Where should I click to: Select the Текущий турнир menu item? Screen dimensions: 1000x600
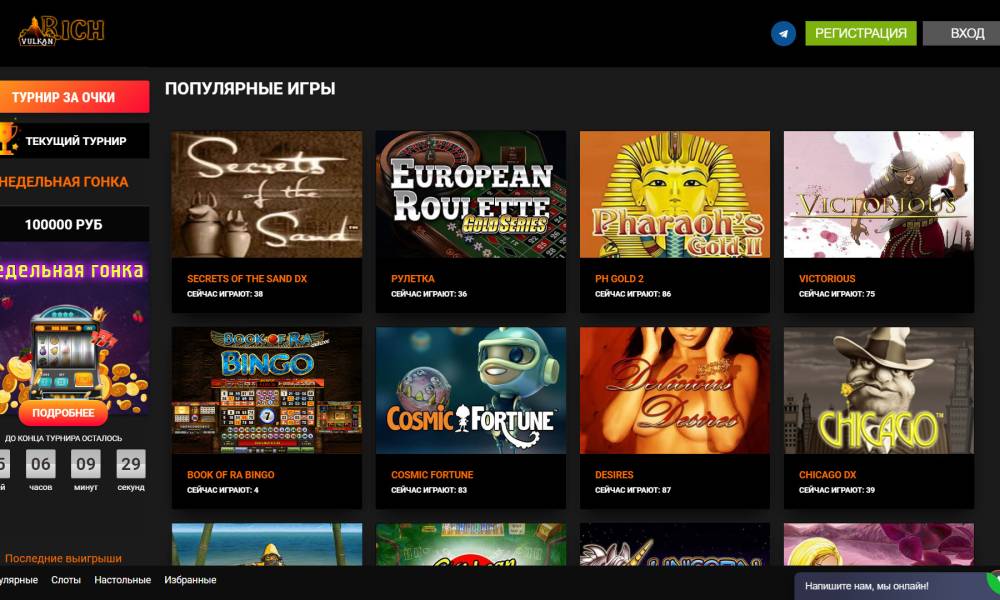tap(76, 141)
